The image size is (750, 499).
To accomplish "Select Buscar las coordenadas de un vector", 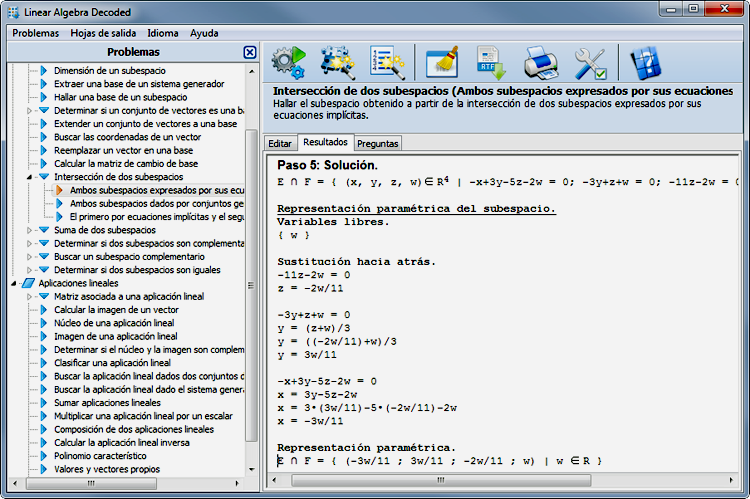I will [127, 137].
